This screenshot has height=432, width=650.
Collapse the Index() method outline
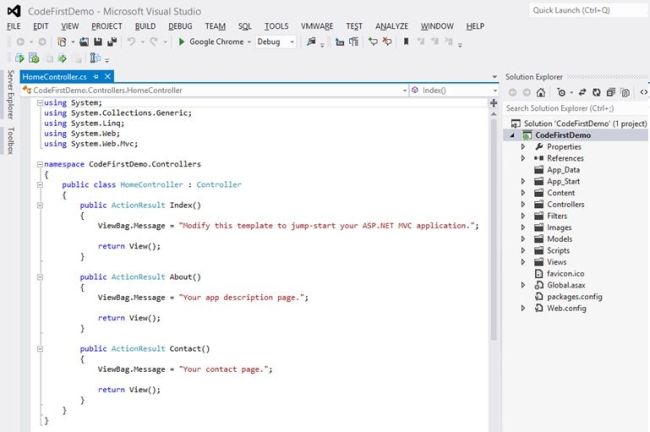tap(40, 205)
